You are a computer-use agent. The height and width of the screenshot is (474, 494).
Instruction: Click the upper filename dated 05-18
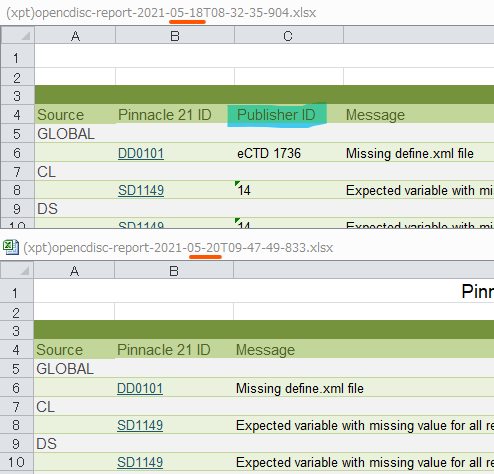[161, 13]
